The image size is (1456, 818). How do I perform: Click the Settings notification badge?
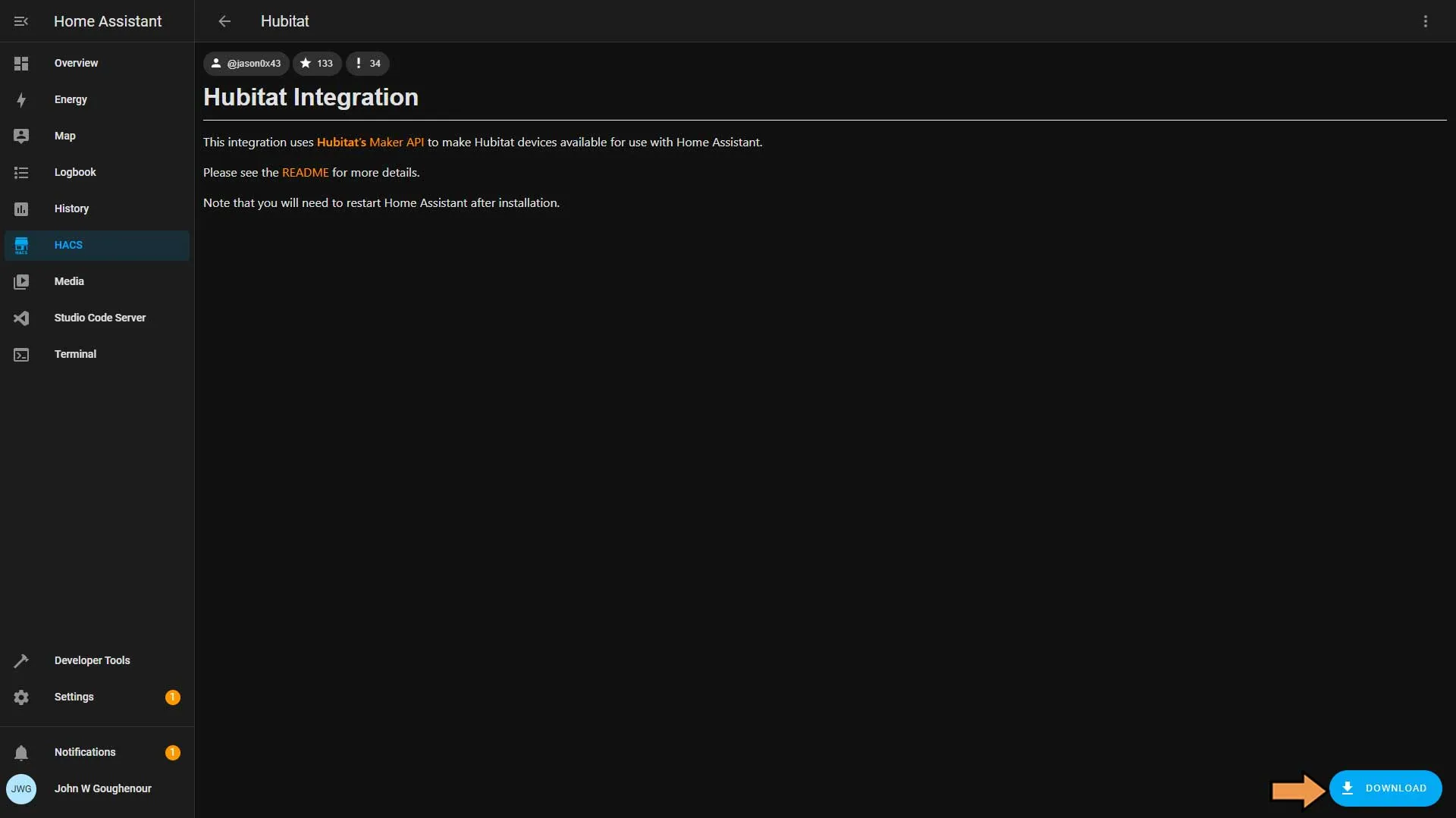173,697
